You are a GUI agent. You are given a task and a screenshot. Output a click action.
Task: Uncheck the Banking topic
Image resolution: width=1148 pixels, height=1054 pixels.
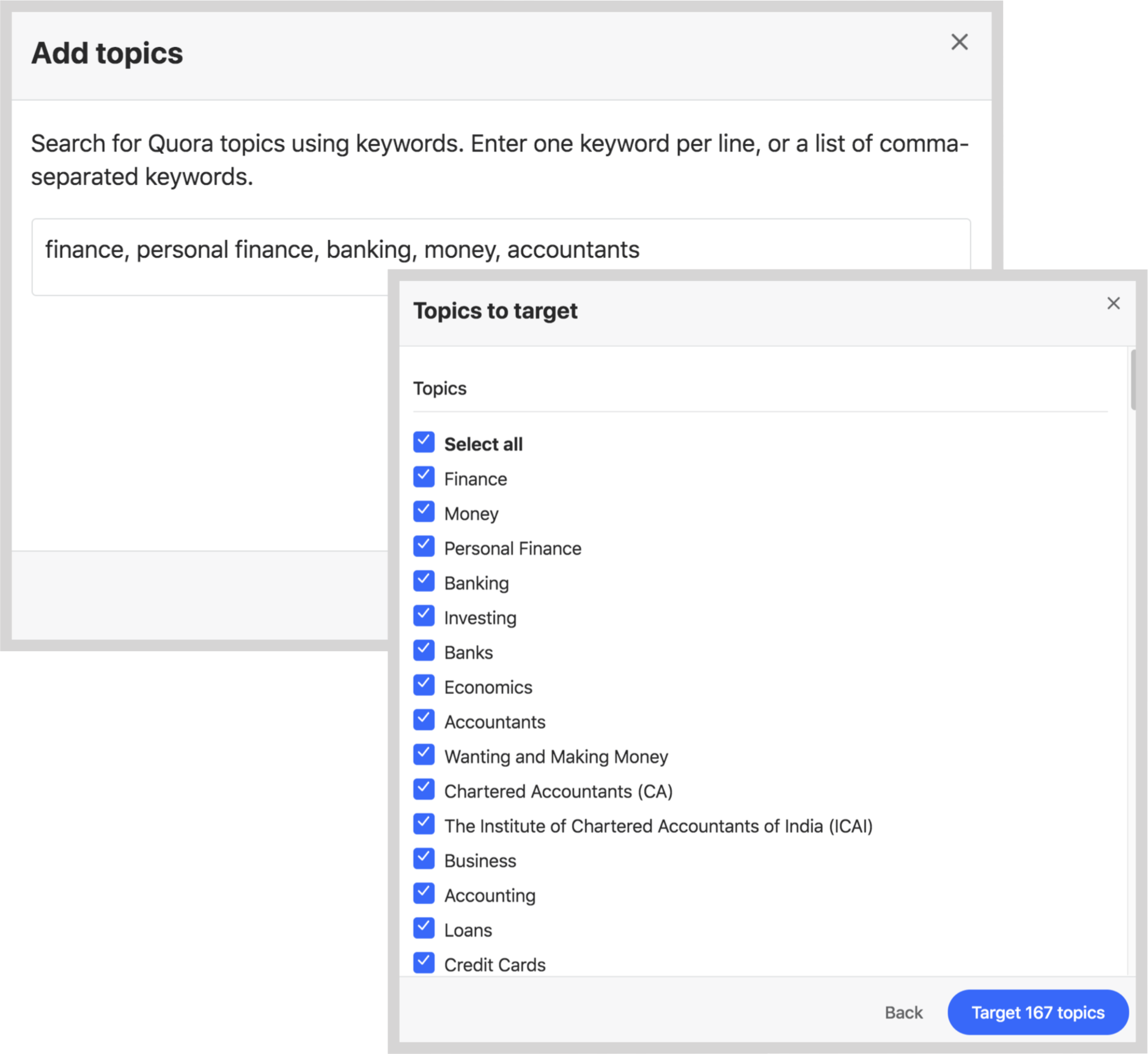424,581
